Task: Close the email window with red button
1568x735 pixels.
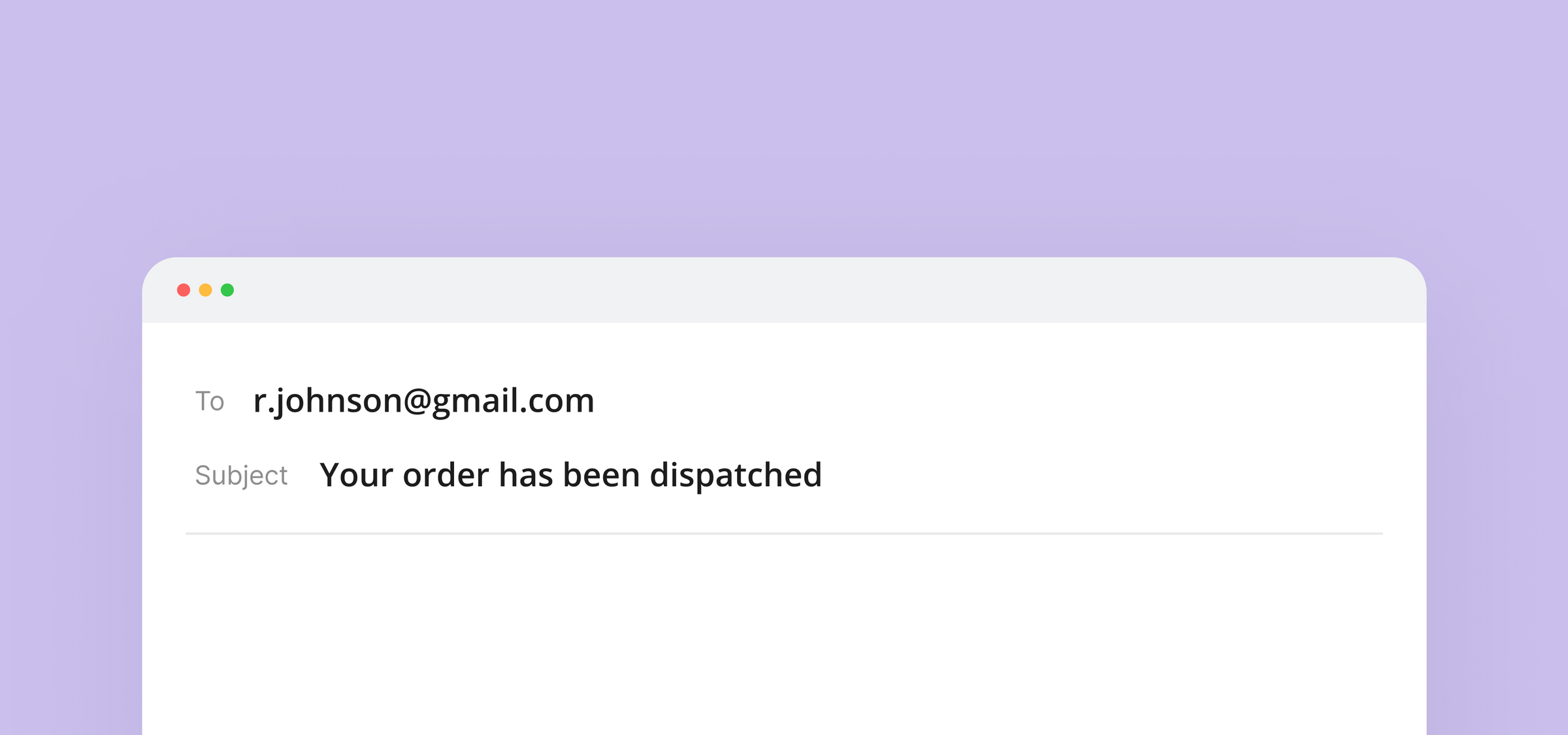Action: coord(184,290)
